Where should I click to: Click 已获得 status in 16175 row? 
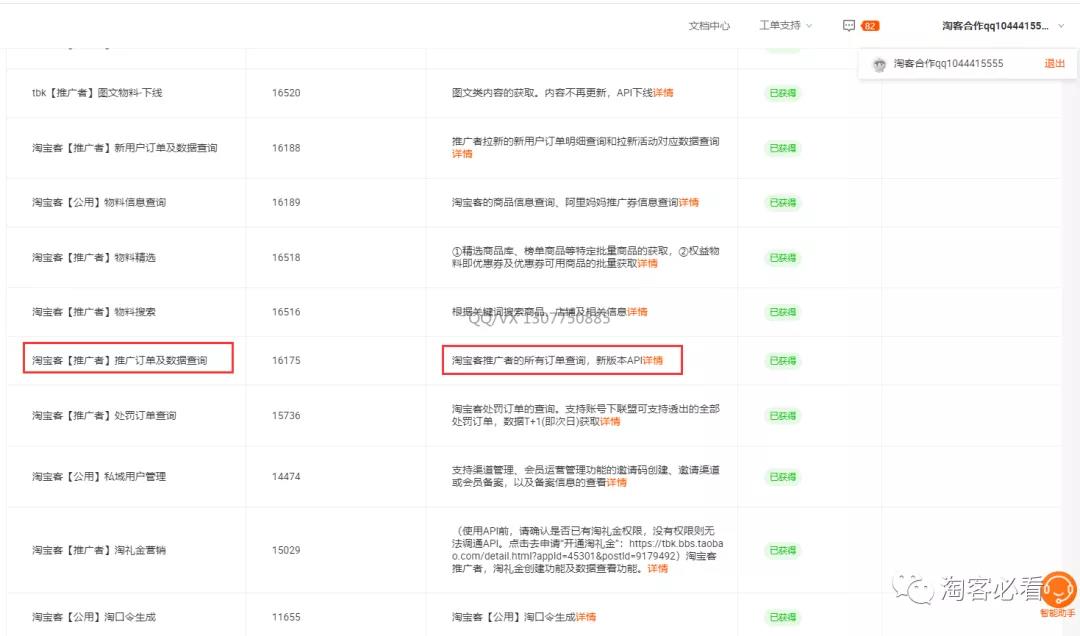[x=782, y=360]
